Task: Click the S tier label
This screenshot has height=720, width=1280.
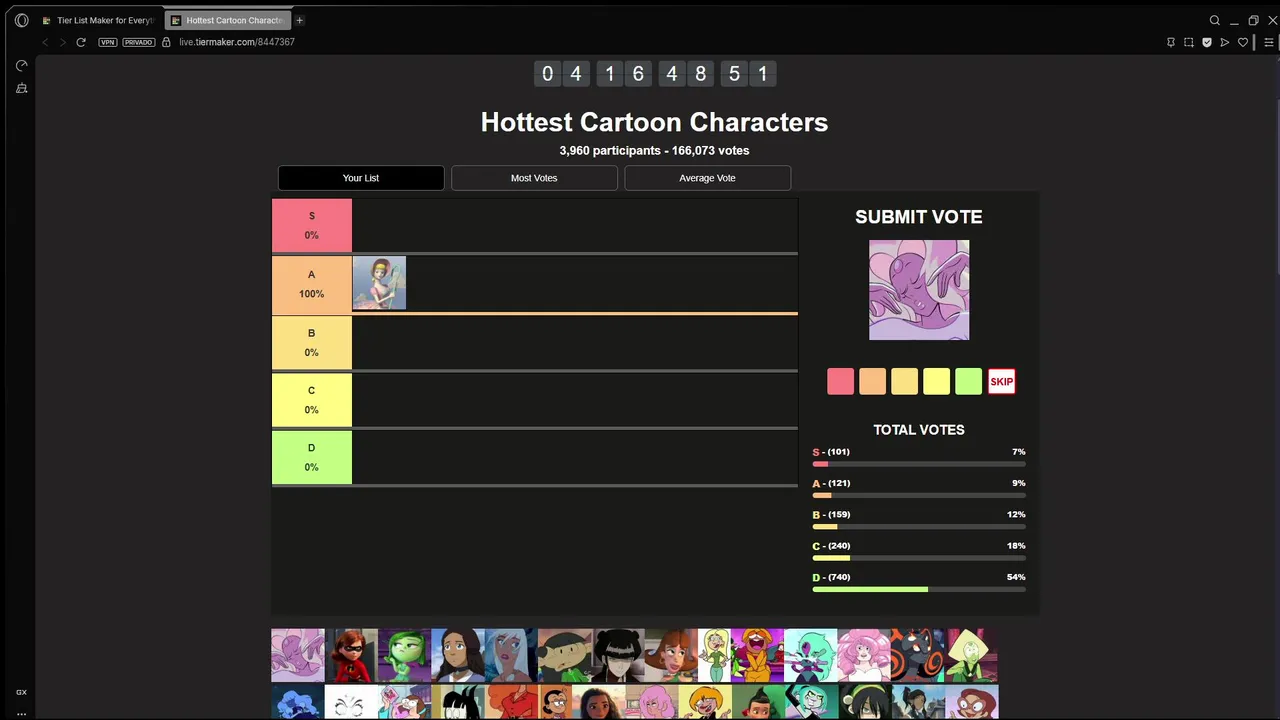Action: pyautogui.click(x=312, y=225)
